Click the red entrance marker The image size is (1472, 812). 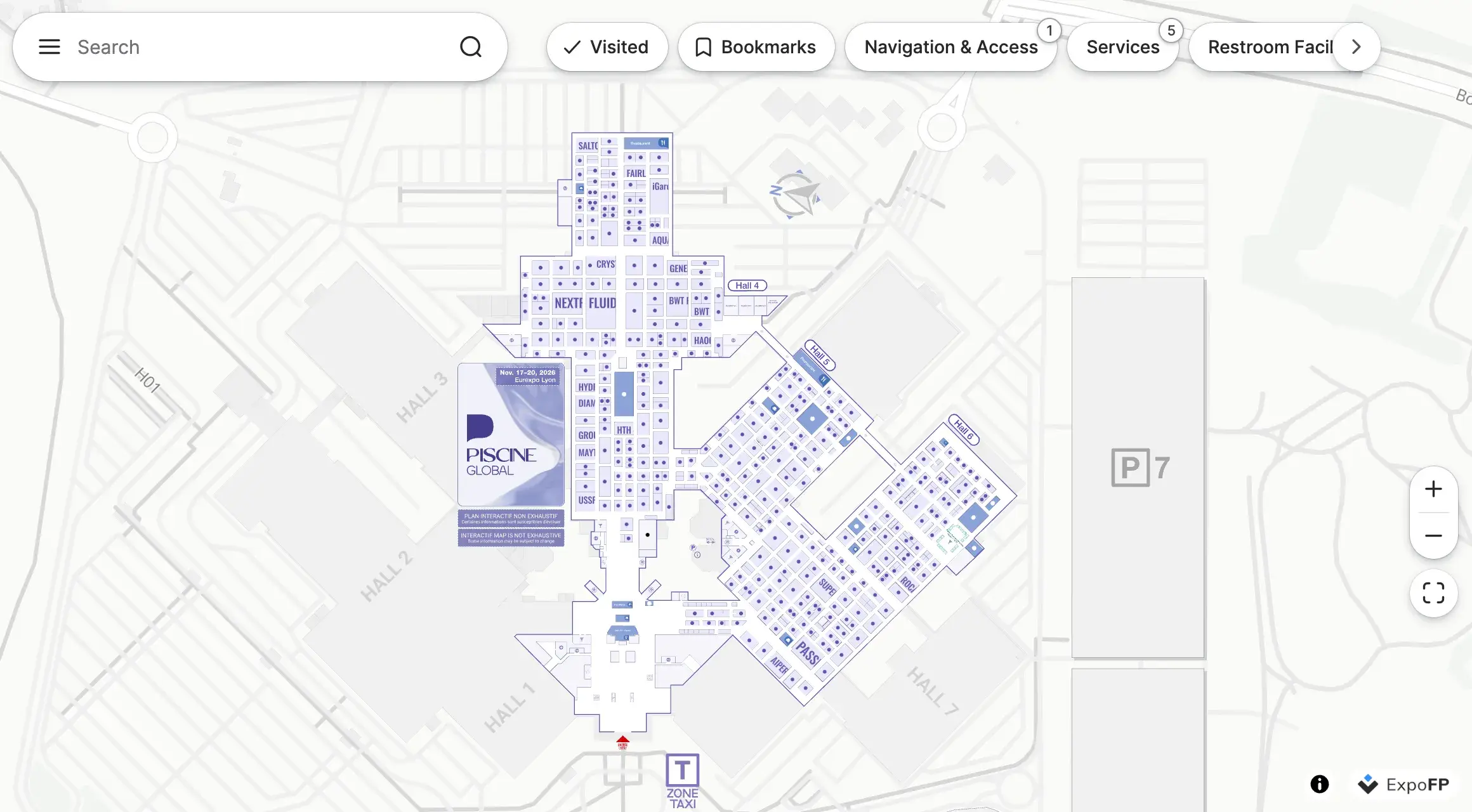(x=622, y=743)
